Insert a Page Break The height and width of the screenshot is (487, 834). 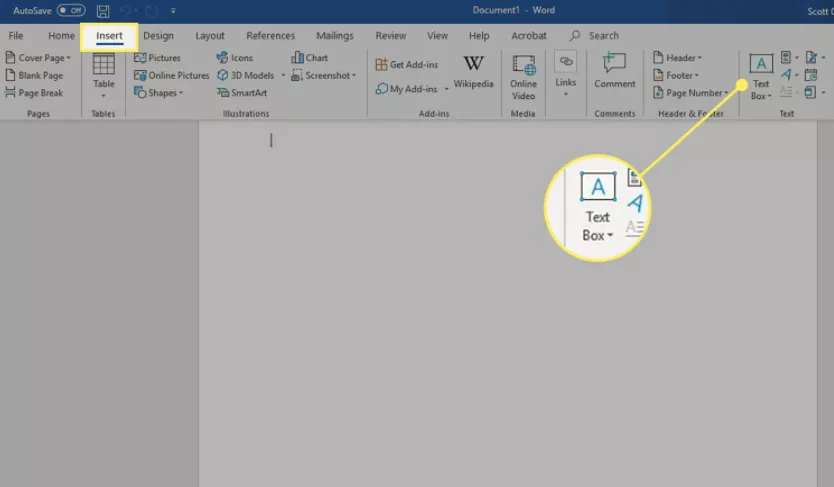tap(34, 93)
